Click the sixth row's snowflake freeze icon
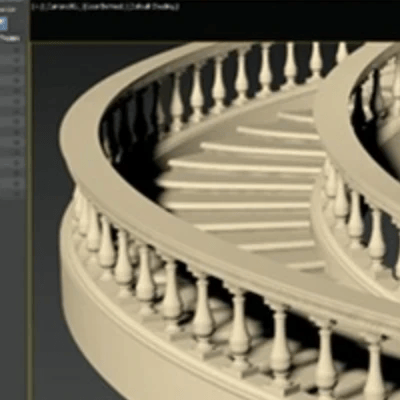 click(x=16, y=102)
